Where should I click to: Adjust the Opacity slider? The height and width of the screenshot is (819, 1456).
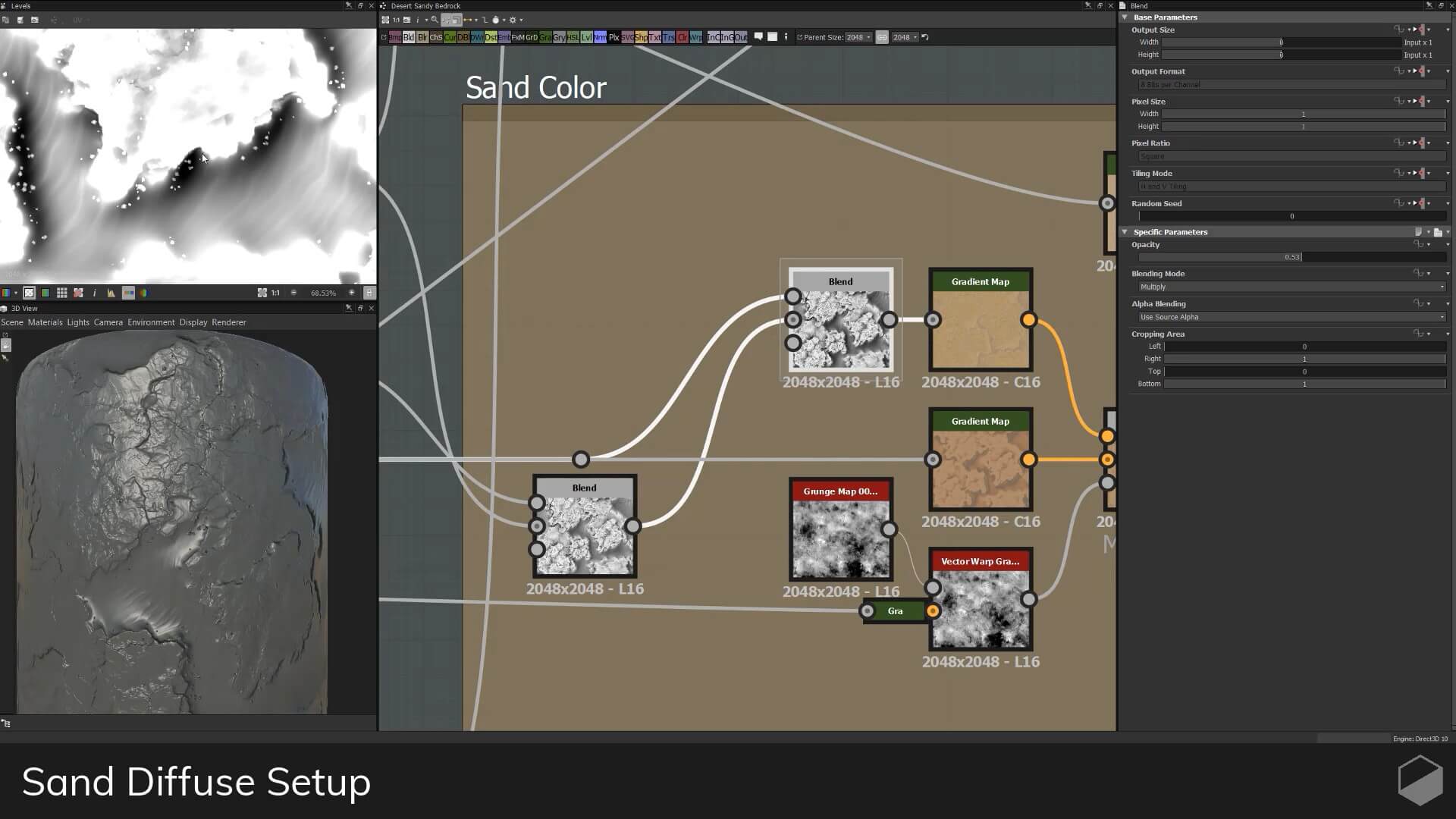click(1291, 257)
